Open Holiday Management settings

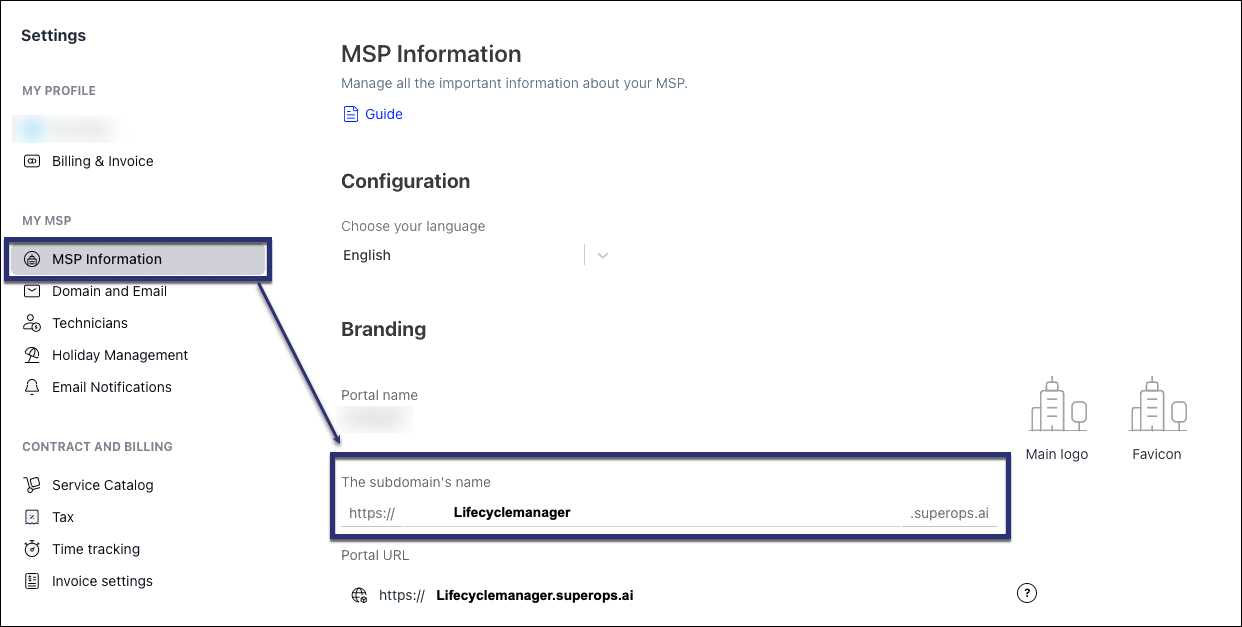click(120, 355)
